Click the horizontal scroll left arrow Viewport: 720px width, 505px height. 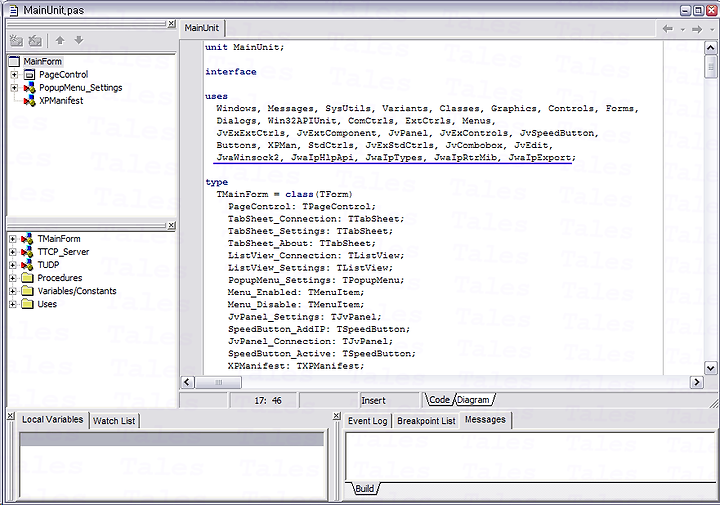(187, 382)
